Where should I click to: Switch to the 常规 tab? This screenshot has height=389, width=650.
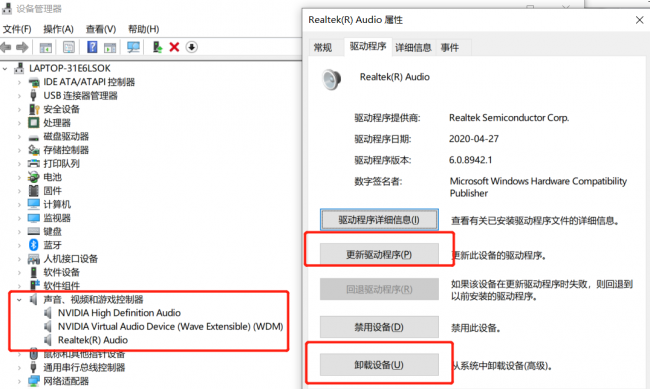(x=323, y=48)
